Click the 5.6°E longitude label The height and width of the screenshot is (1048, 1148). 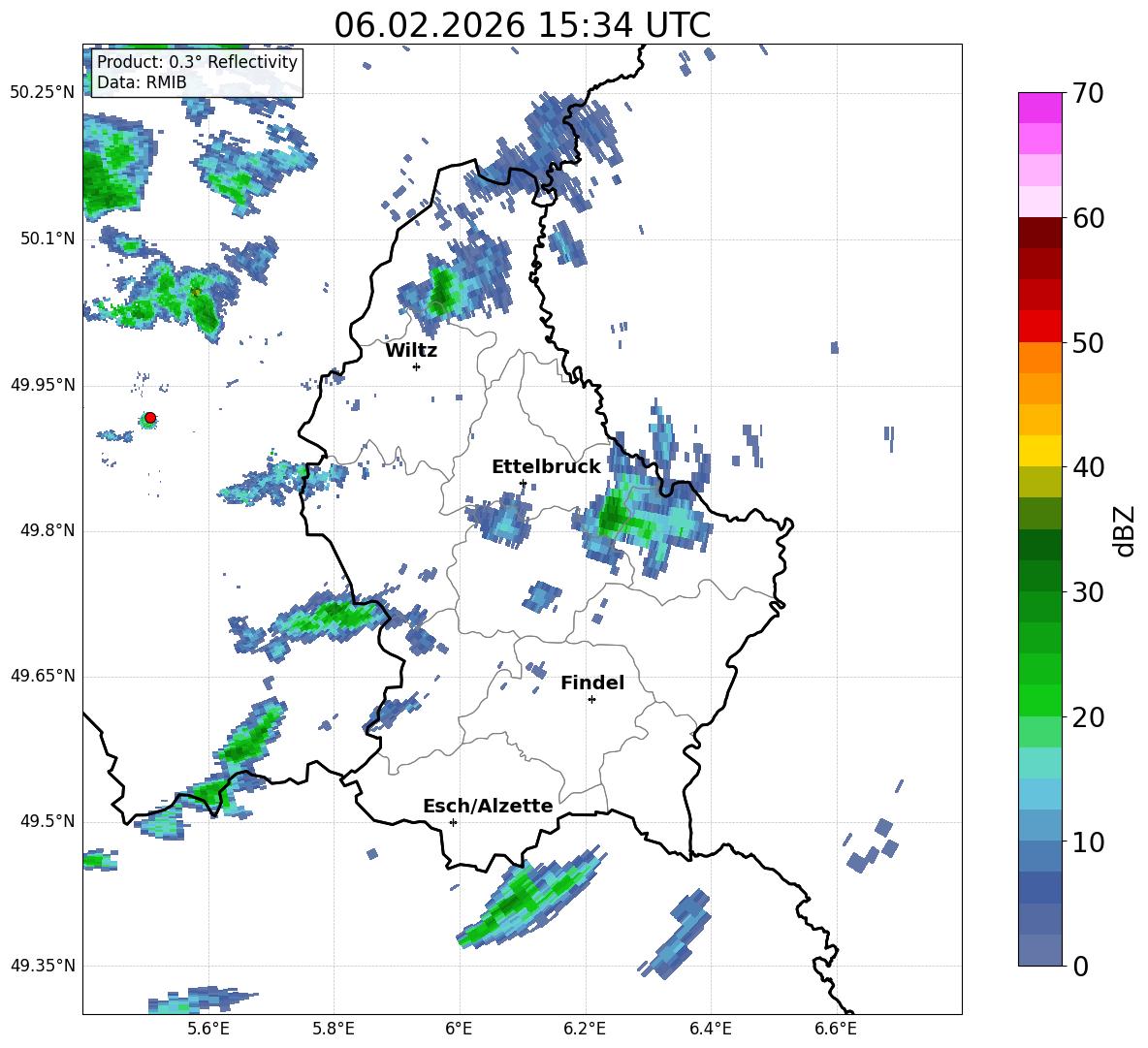(208, 1029)
